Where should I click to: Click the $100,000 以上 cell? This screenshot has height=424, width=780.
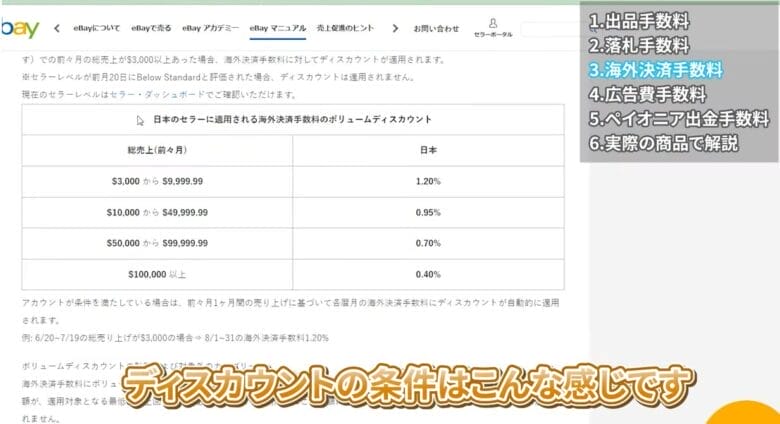click(160, 274)
